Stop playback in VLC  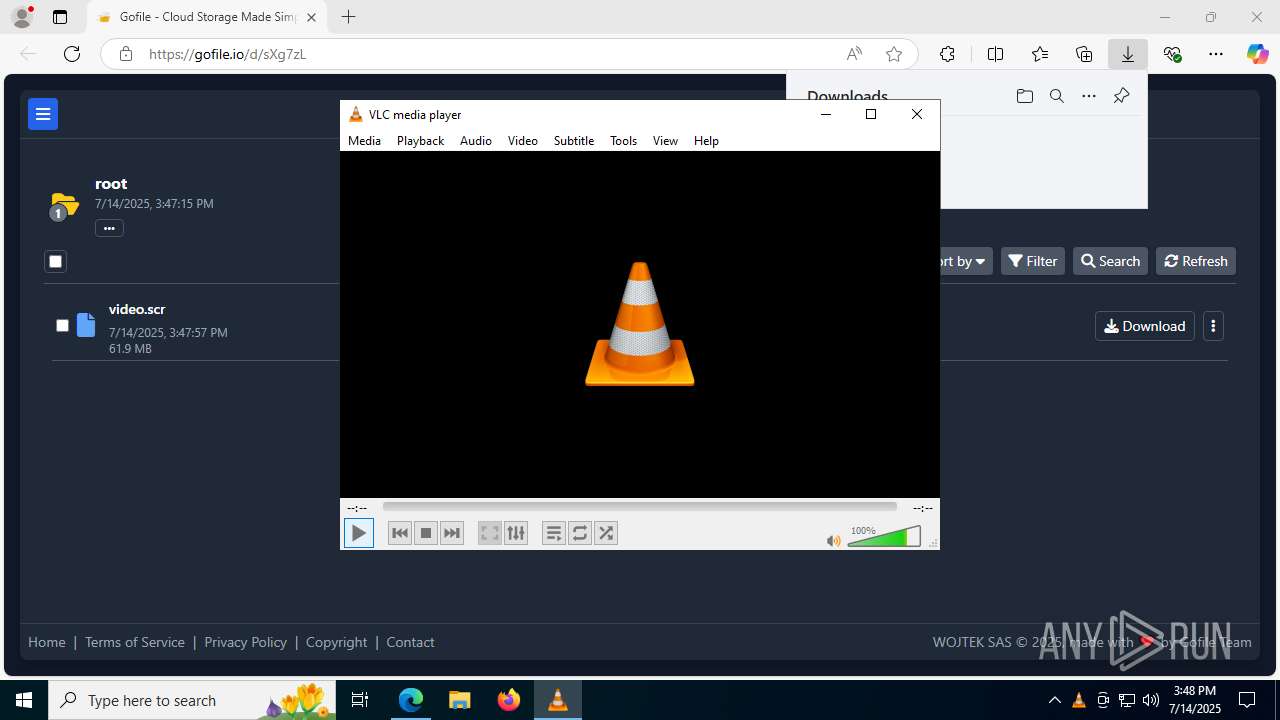tap(426, 533)
